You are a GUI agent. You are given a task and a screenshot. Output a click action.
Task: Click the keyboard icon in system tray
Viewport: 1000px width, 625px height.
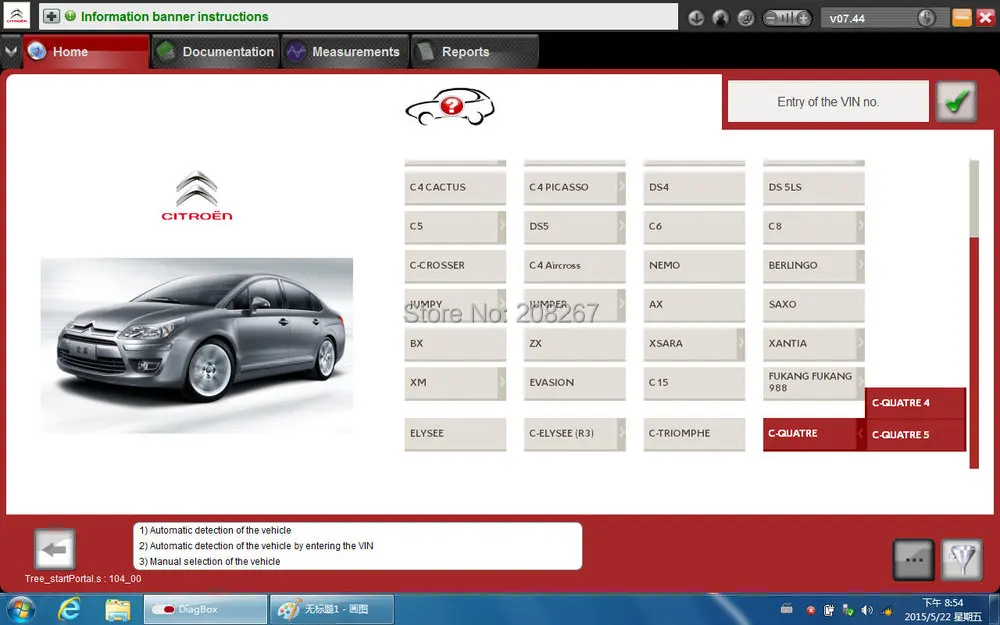tap(786, 609)
